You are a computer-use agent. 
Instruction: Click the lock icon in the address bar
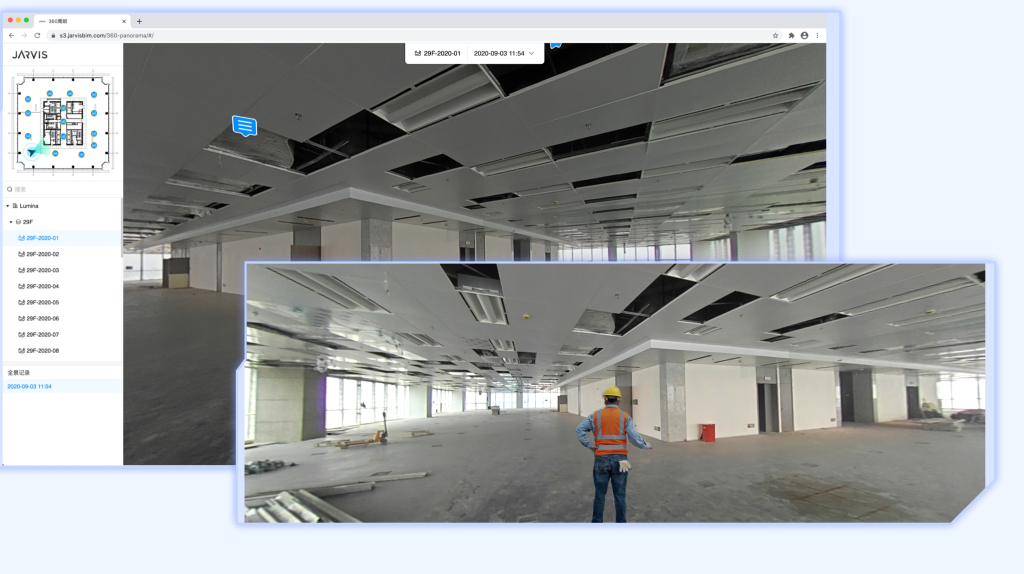click(x=54, y=35)
